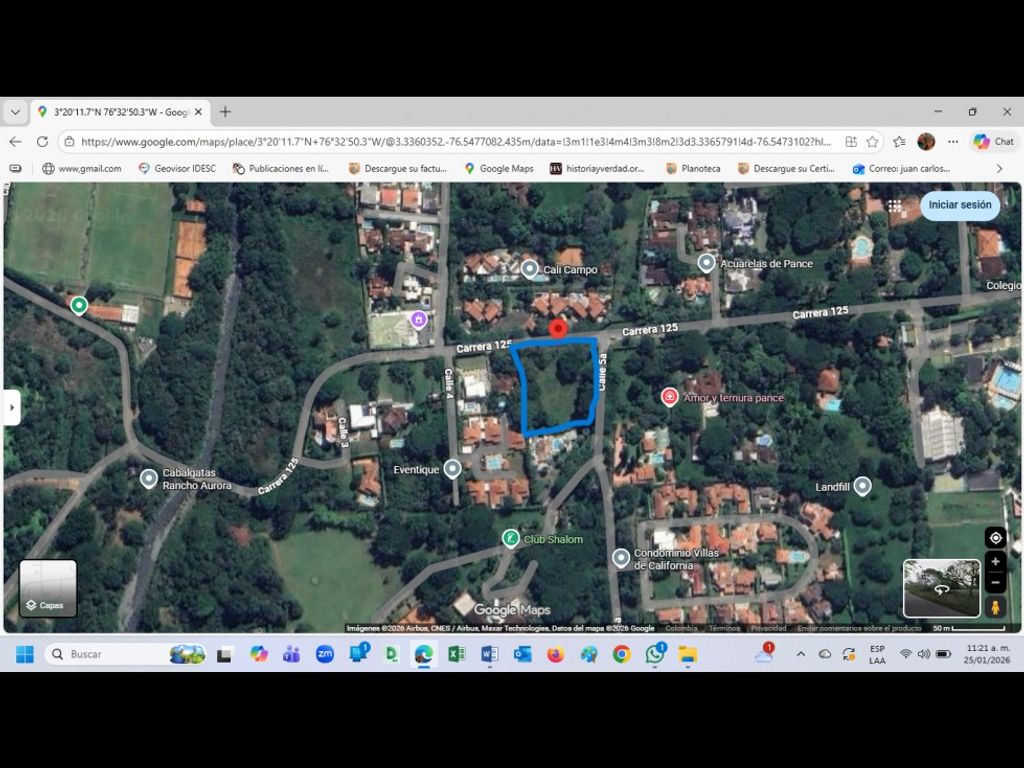Image resolution: width=1024 pixels, height=768 pixels.
Task: Zoom in with the plus button
Action: pyautogui.click(x=995, y=562)
